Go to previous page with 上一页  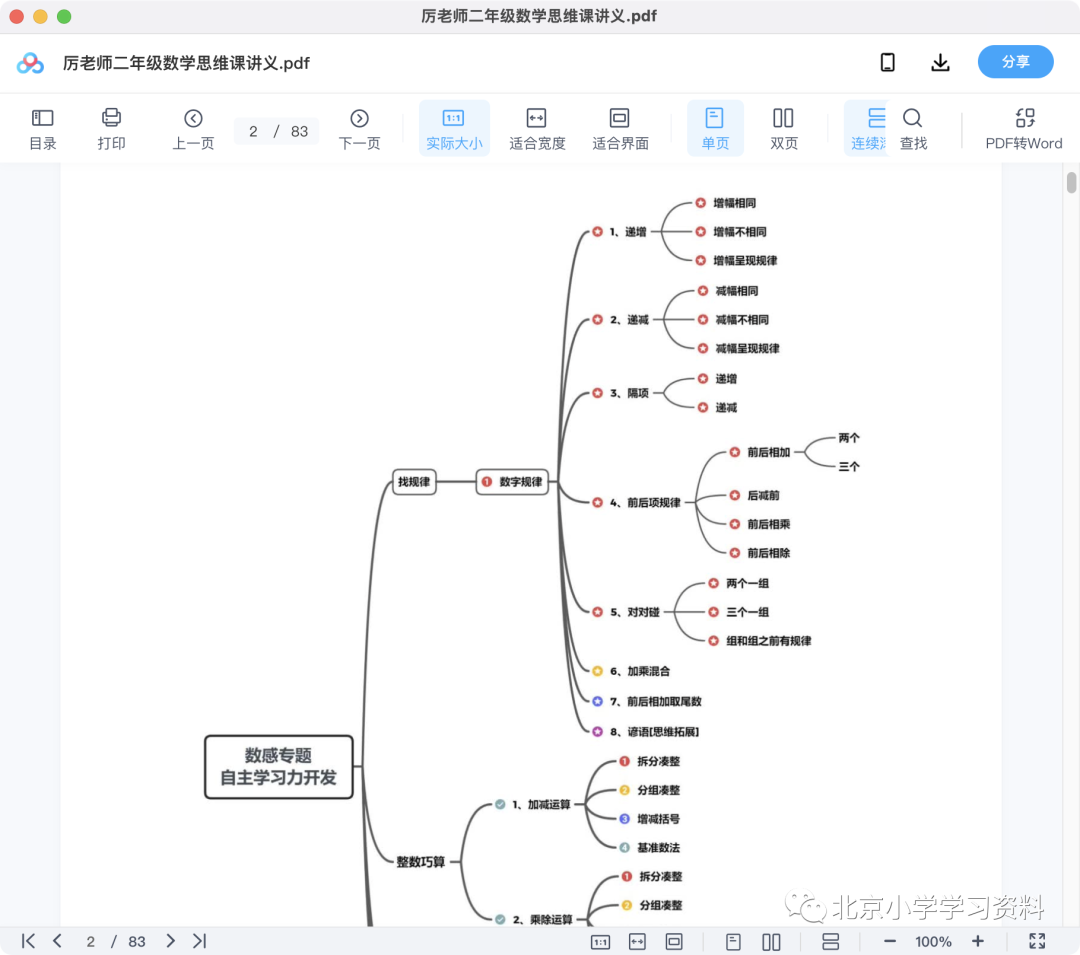tap(193, 129)
